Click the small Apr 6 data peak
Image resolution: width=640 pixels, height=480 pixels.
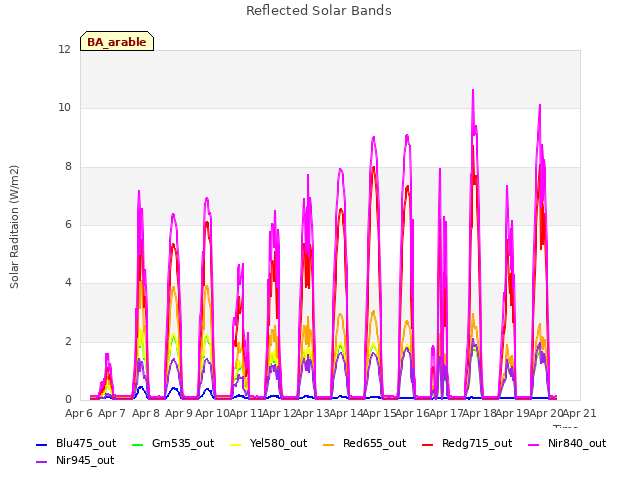(x=107, y=354)
